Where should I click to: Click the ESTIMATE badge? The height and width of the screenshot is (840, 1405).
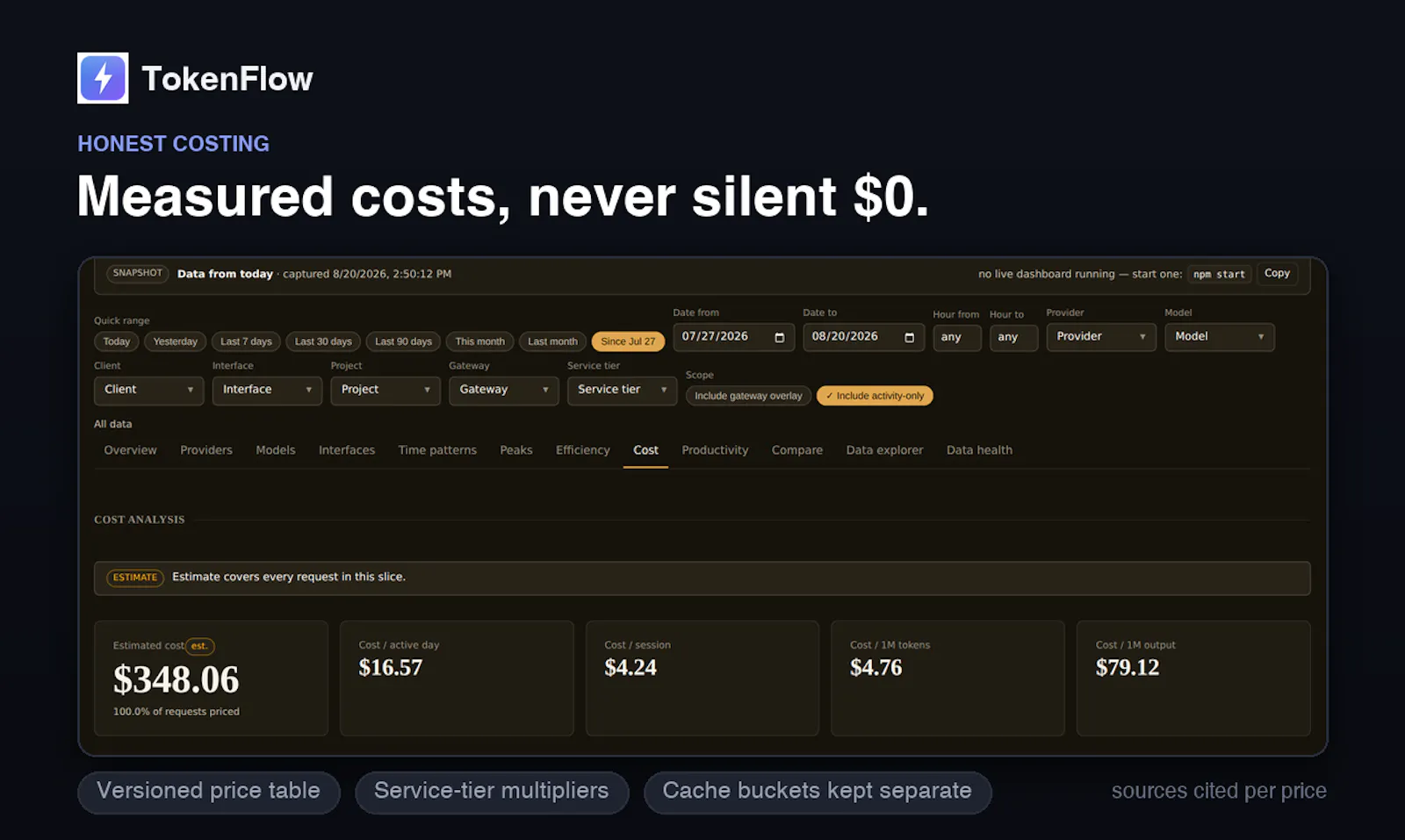[x=135, y=578]
